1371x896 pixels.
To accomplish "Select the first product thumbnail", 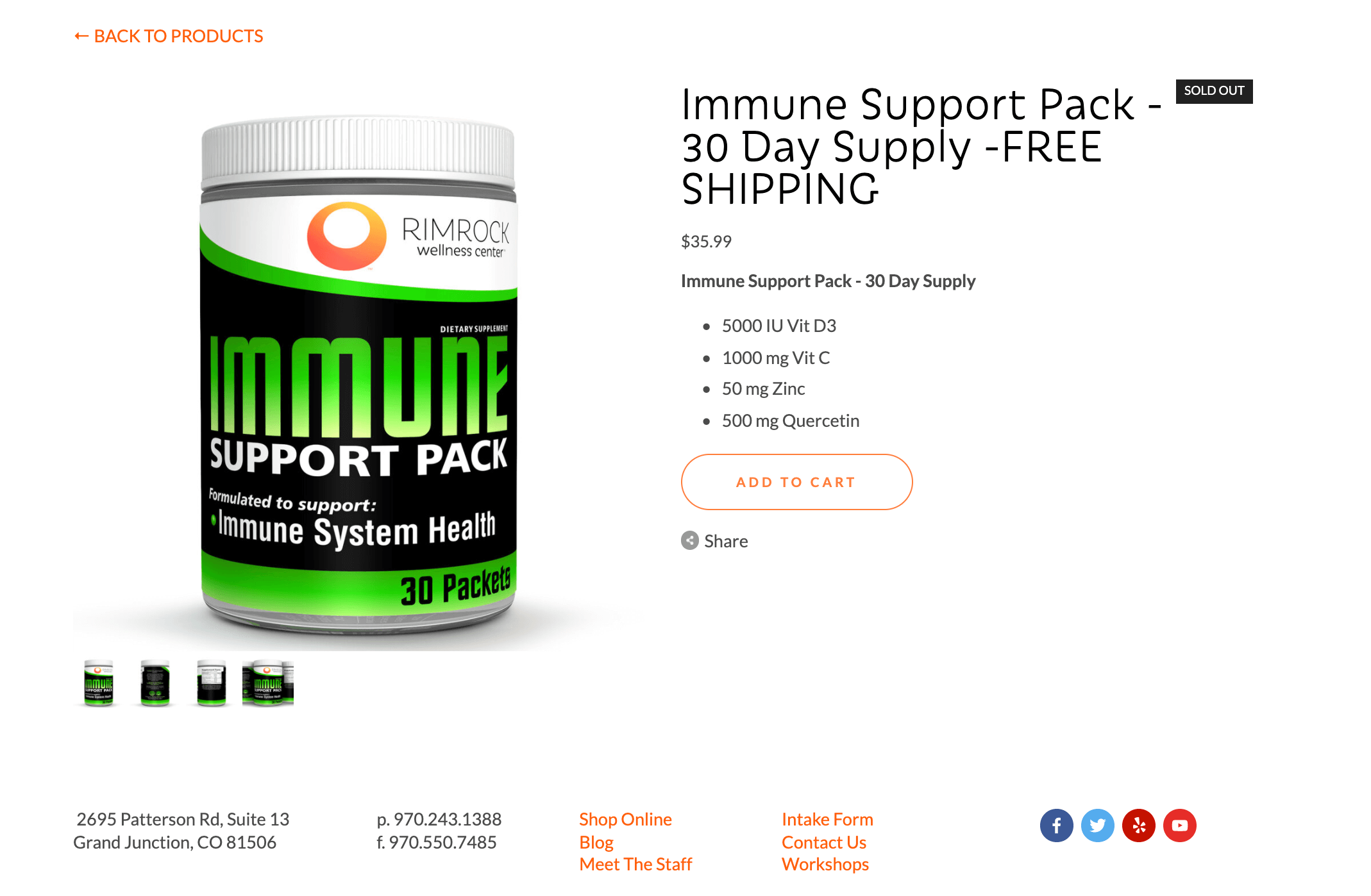I will (99, 683).
